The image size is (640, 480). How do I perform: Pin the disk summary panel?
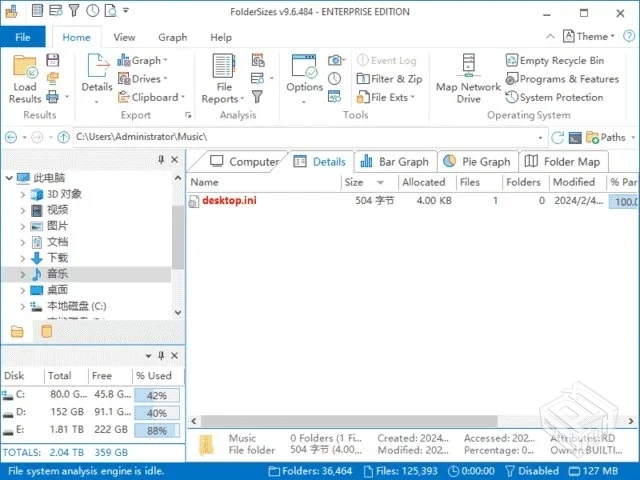pos(162,356)
